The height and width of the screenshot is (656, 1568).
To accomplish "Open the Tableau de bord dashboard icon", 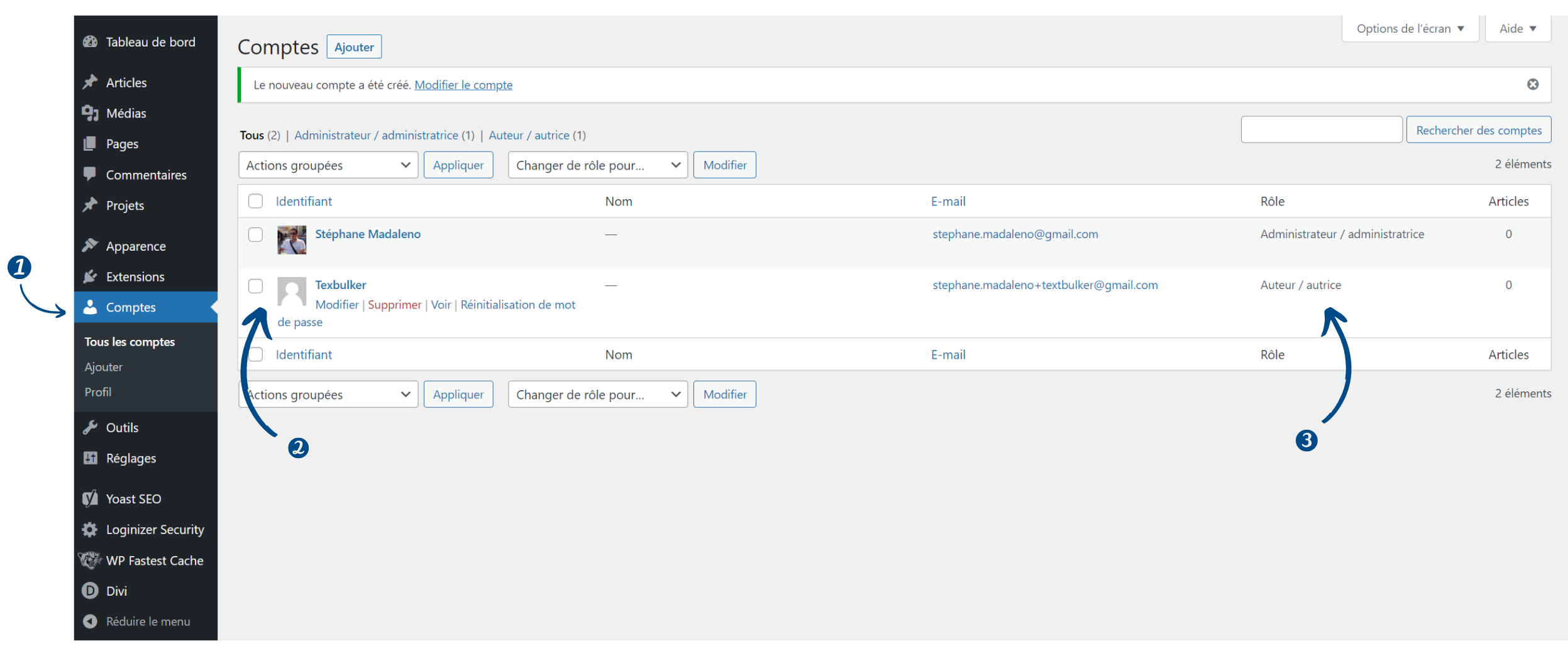I will (90, 41).
